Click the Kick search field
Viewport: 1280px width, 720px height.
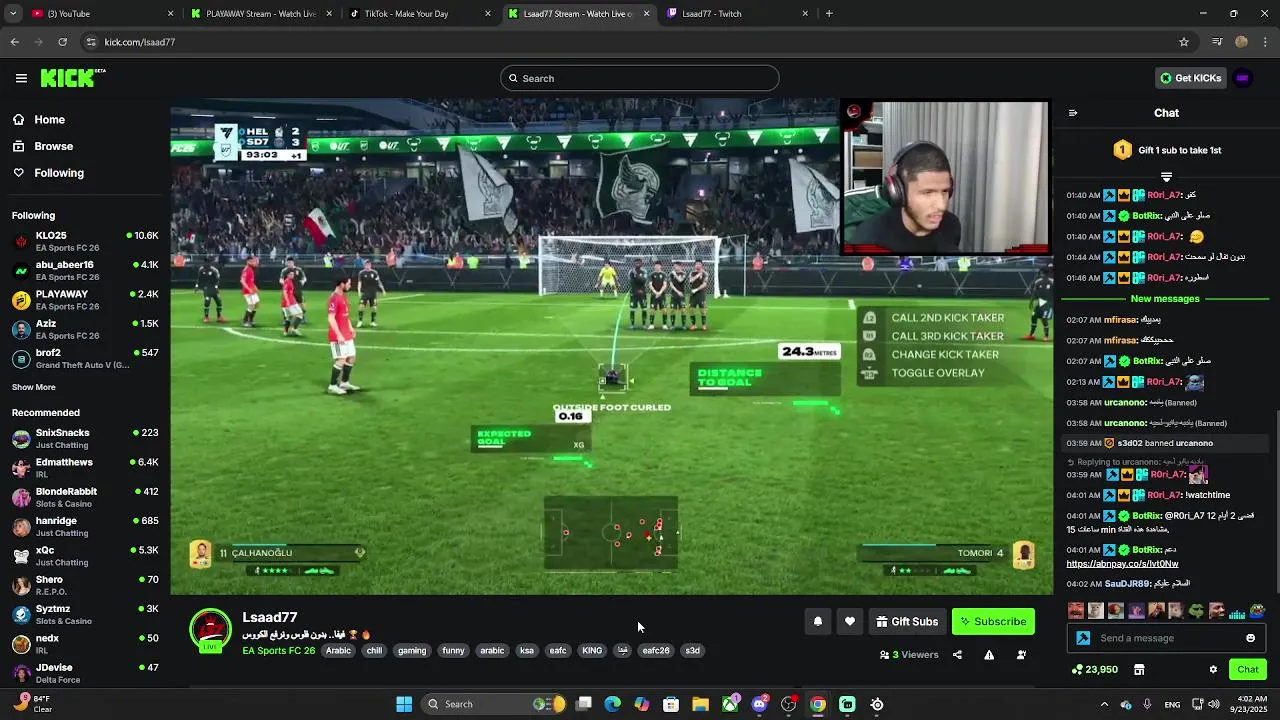640,78
